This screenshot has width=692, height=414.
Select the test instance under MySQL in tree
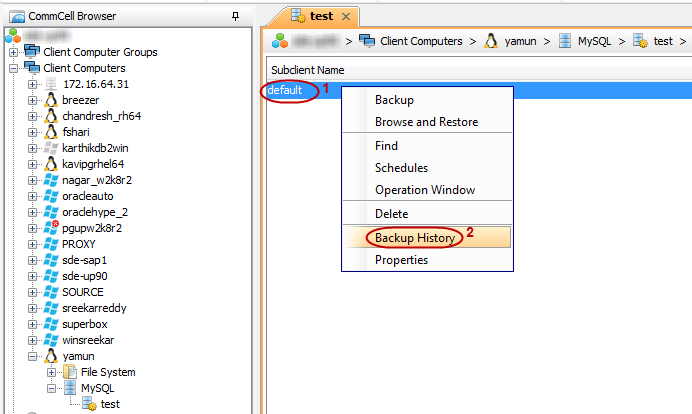[110, 404]
